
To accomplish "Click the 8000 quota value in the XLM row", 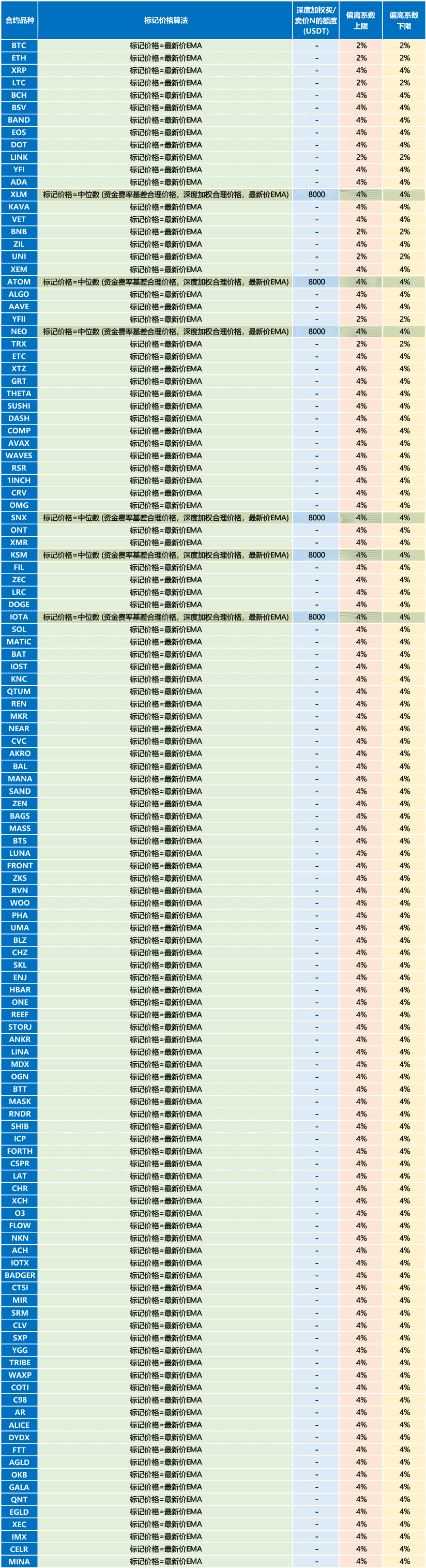I will click(316, 195).
